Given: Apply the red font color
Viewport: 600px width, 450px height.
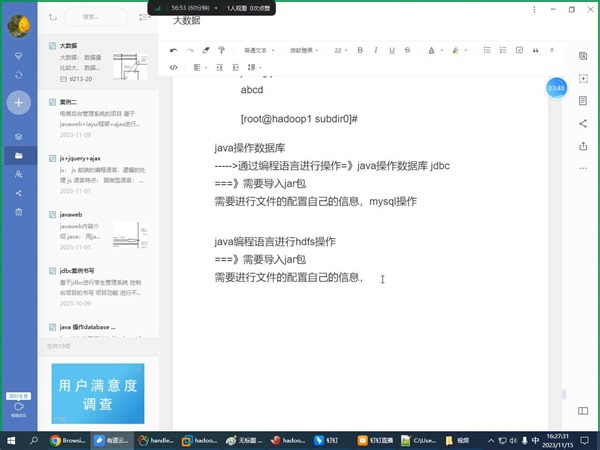Looking at the screenshot, I should [x=431, y=50].
